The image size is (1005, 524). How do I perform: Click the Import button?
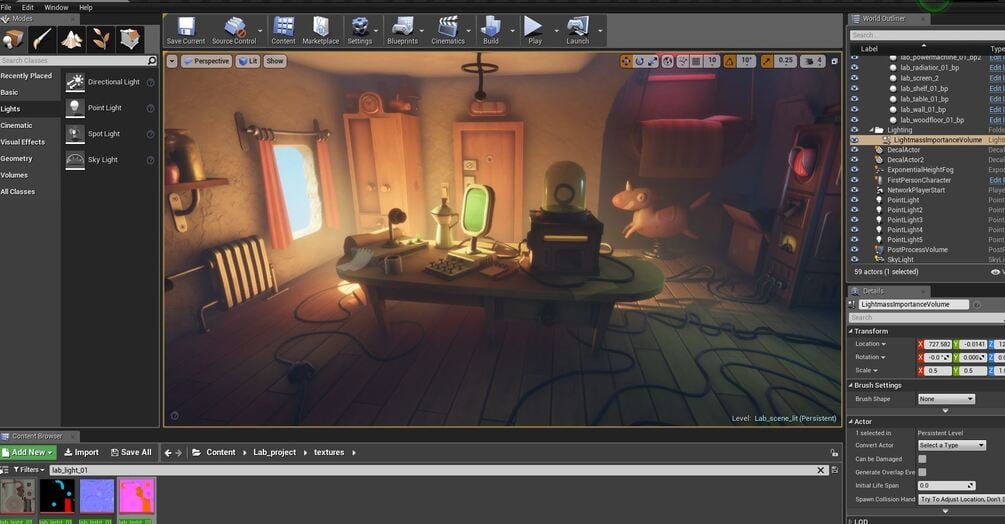pyautogui.click(x=81, y=452)
